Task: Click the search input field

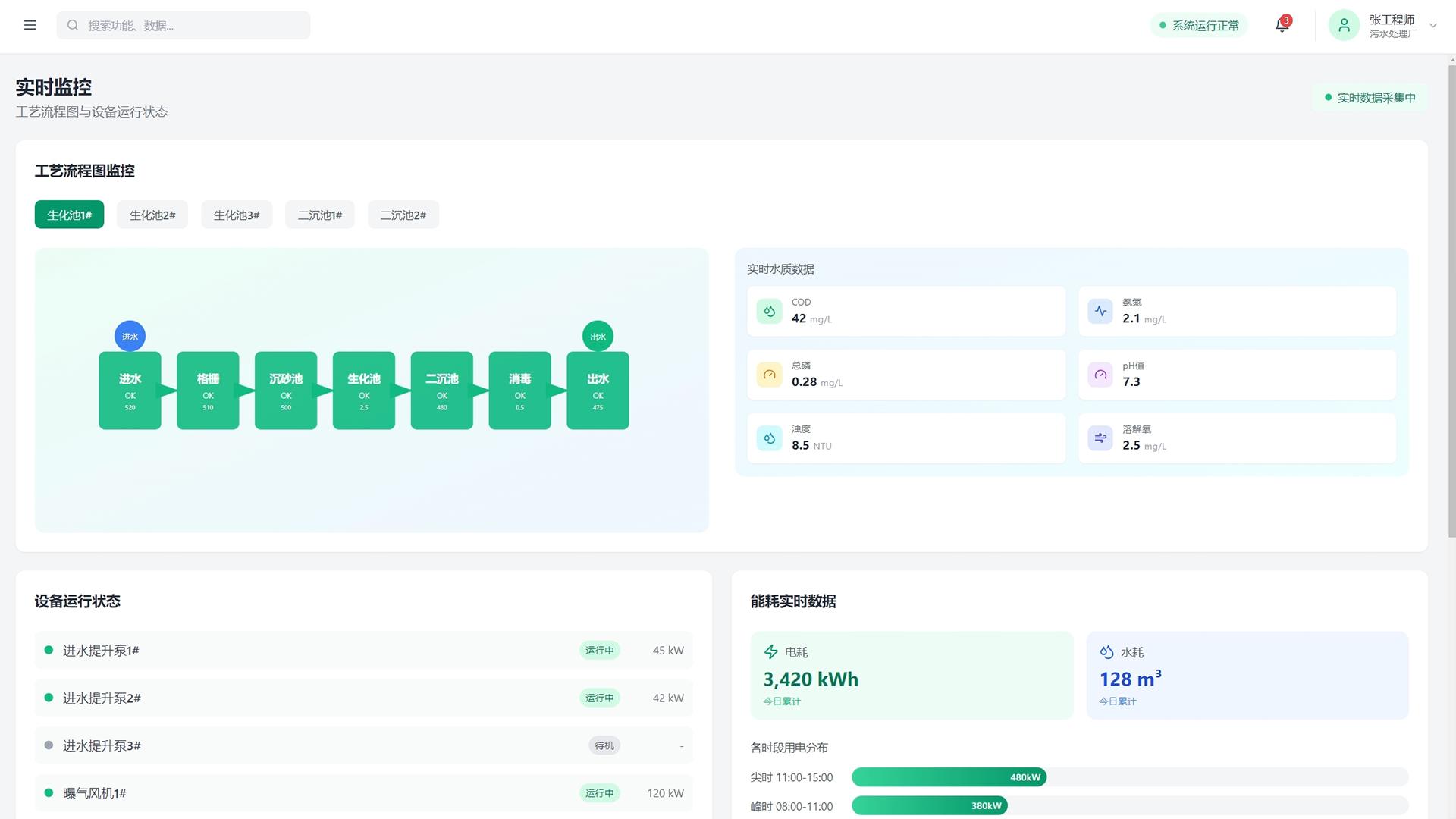Action: point(184,25)
